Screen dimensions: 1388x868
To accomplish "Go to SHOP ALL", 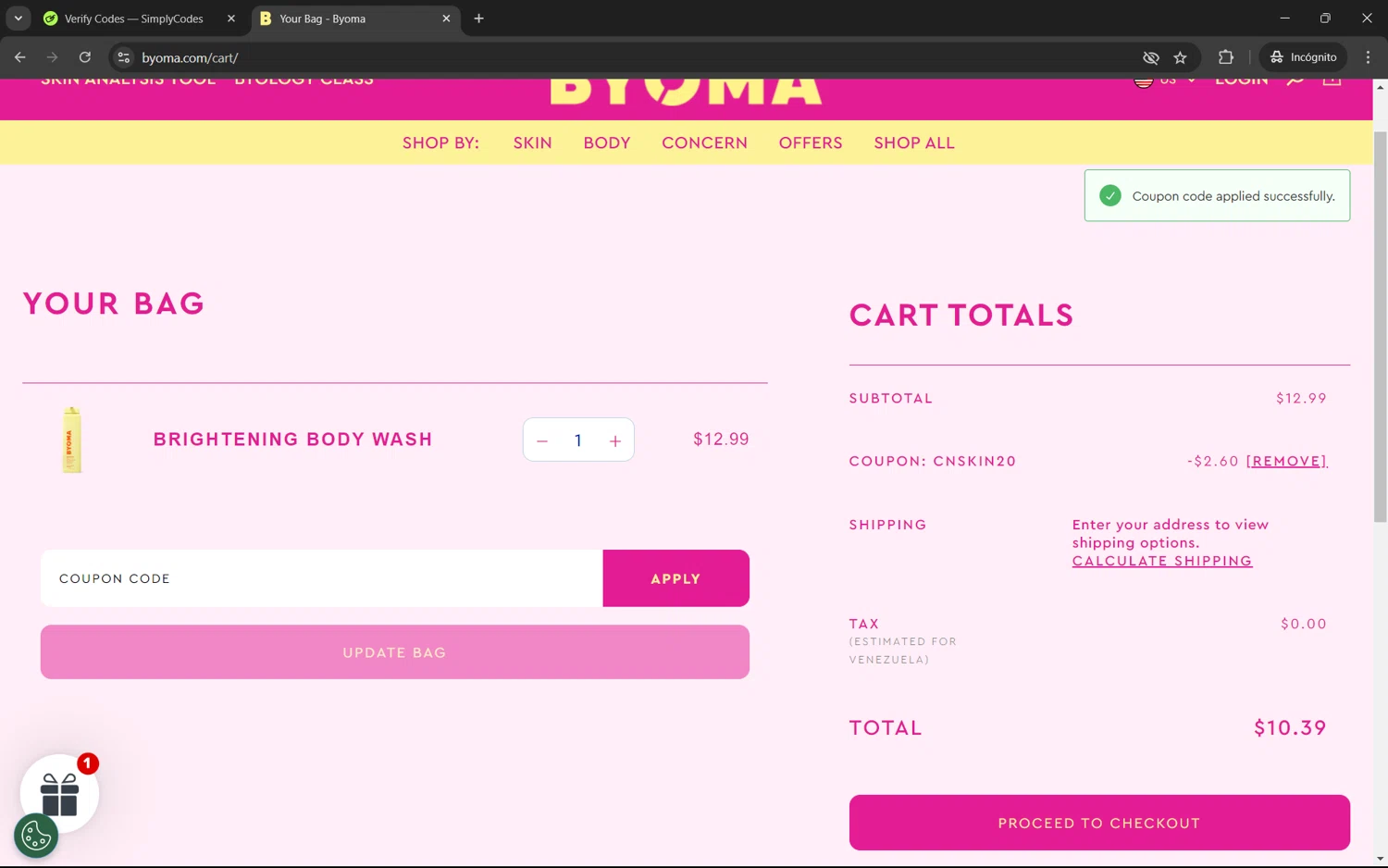I will pyautogui.click(x=914, y=143).
